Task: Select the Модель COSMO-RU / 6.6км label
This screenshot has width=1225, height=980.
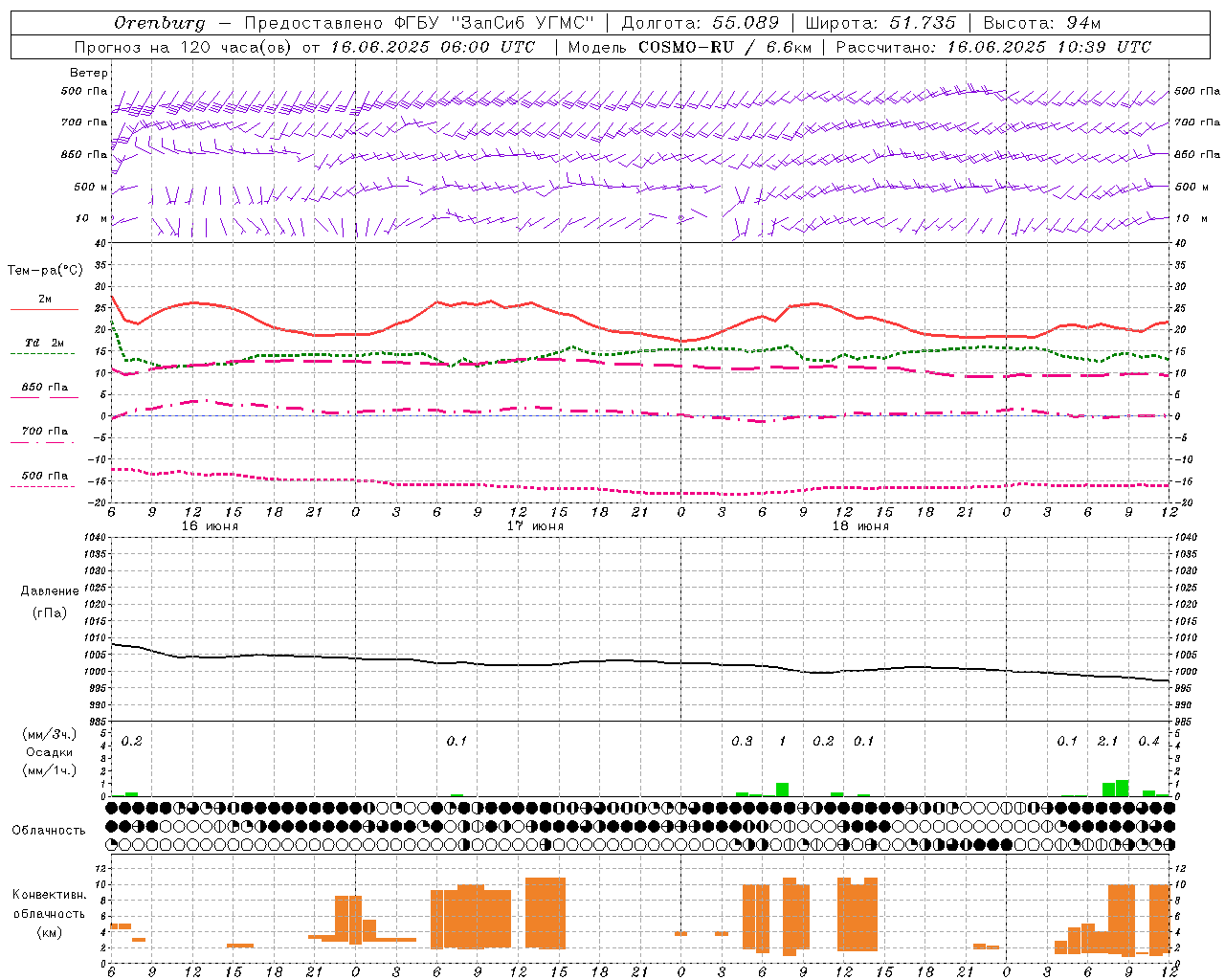Action: pos(690,47)
